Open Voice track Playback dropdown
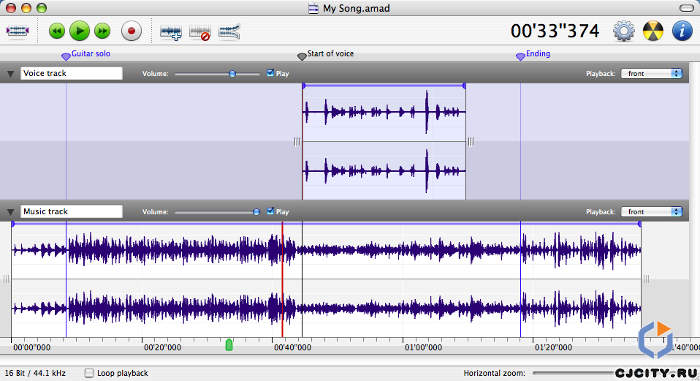 coord(651,73)
